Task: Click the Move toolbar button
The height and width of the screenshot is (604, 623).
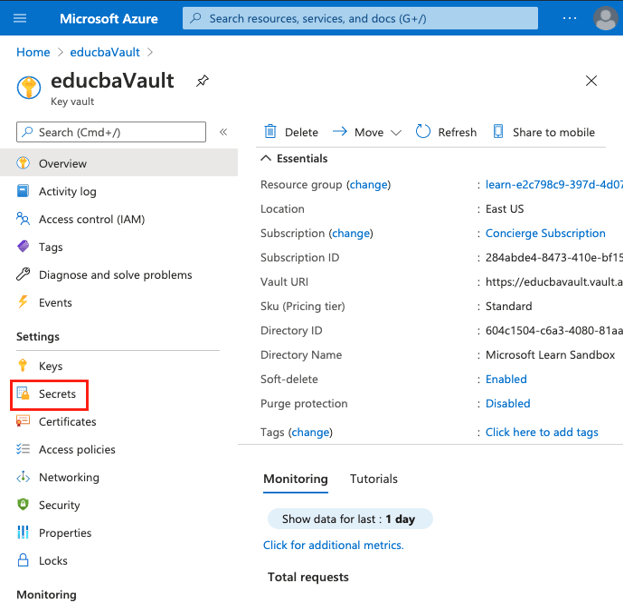Action: pos(367,132)
